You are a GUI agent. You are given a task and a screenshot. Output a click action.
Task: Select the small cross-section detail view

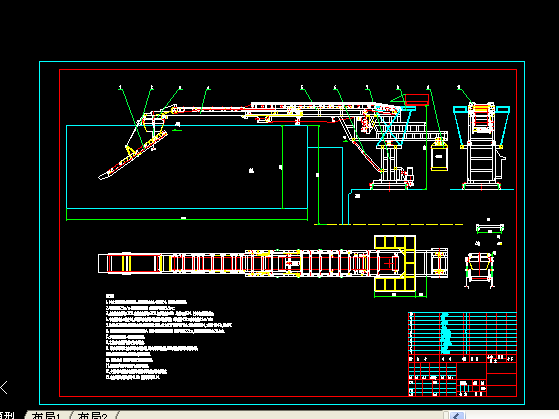point(480,270)
